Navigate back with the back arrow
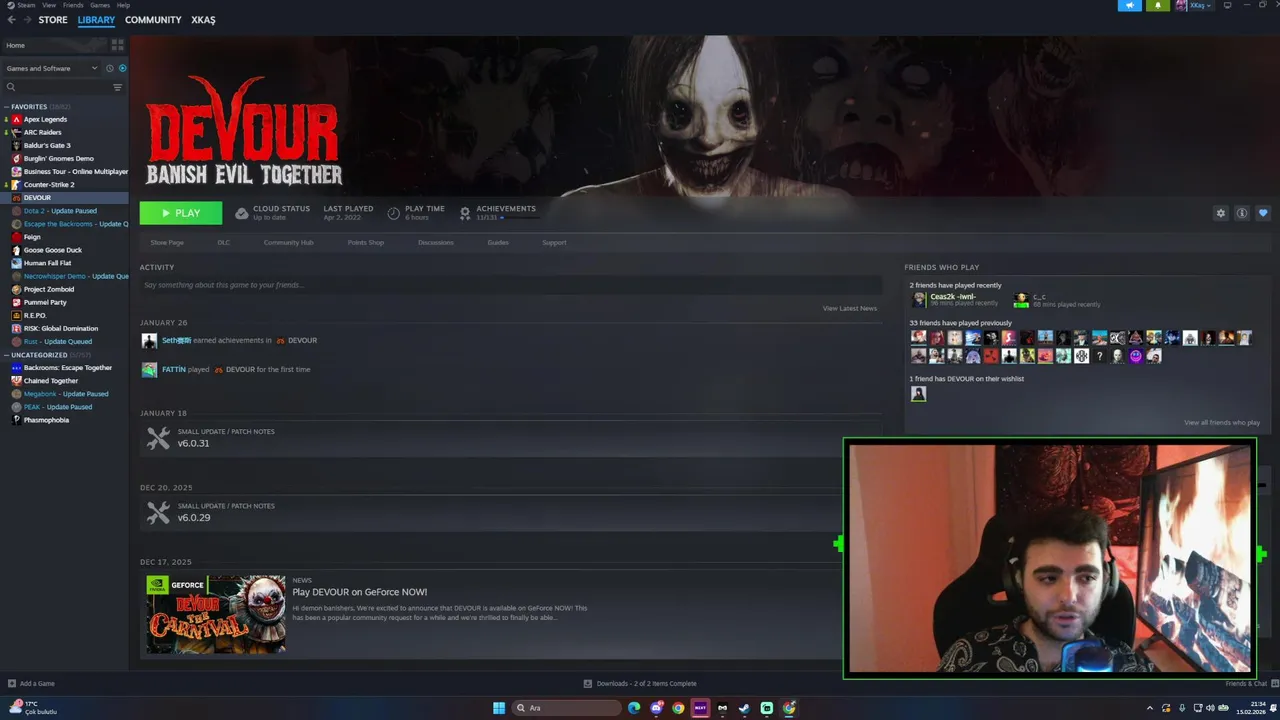This screenshot has width=1280, height=720. tap(11, 20)
